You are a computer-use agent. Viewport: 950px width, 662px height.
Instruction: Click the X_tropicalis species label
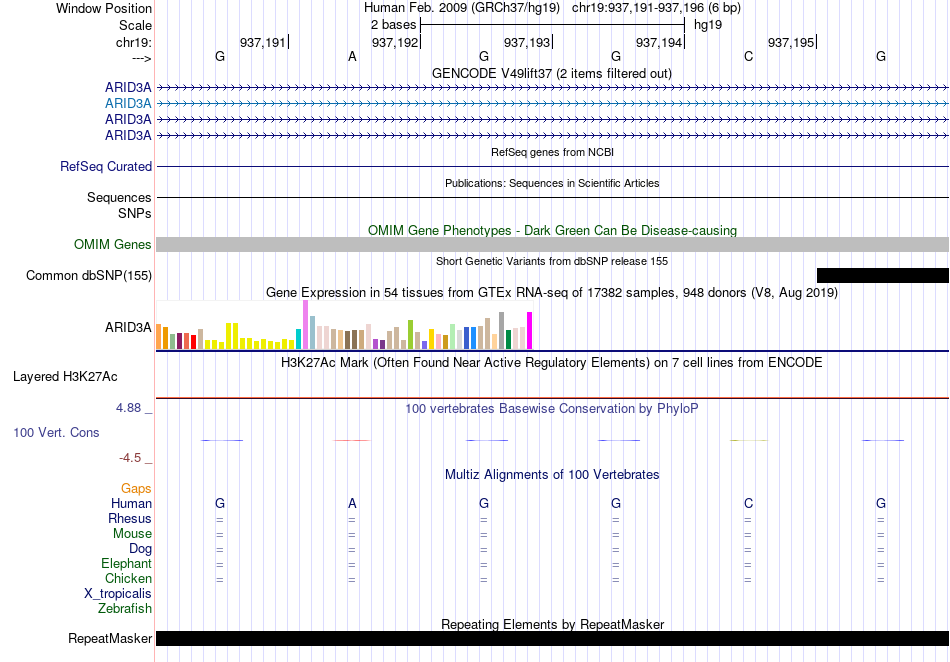click(118, 594)
